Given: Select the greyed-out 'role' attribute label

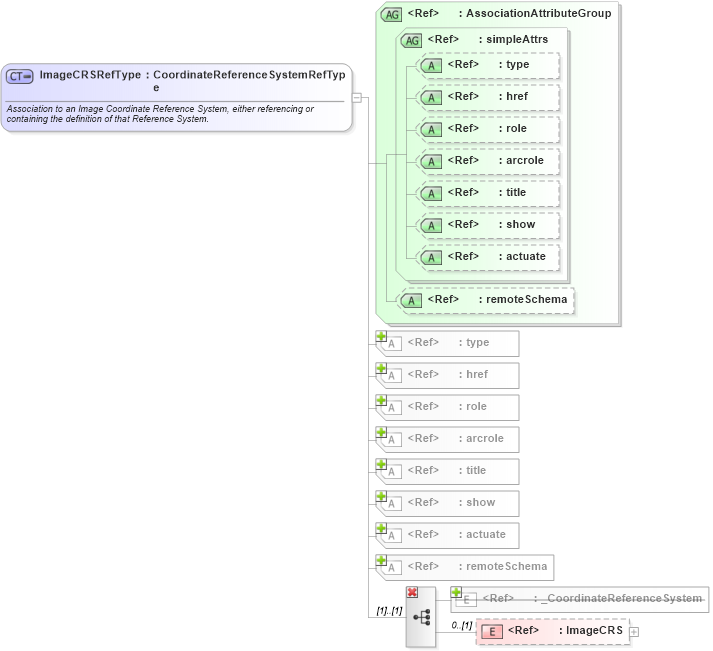Looking at the screenshot, I should pos(476,406).
